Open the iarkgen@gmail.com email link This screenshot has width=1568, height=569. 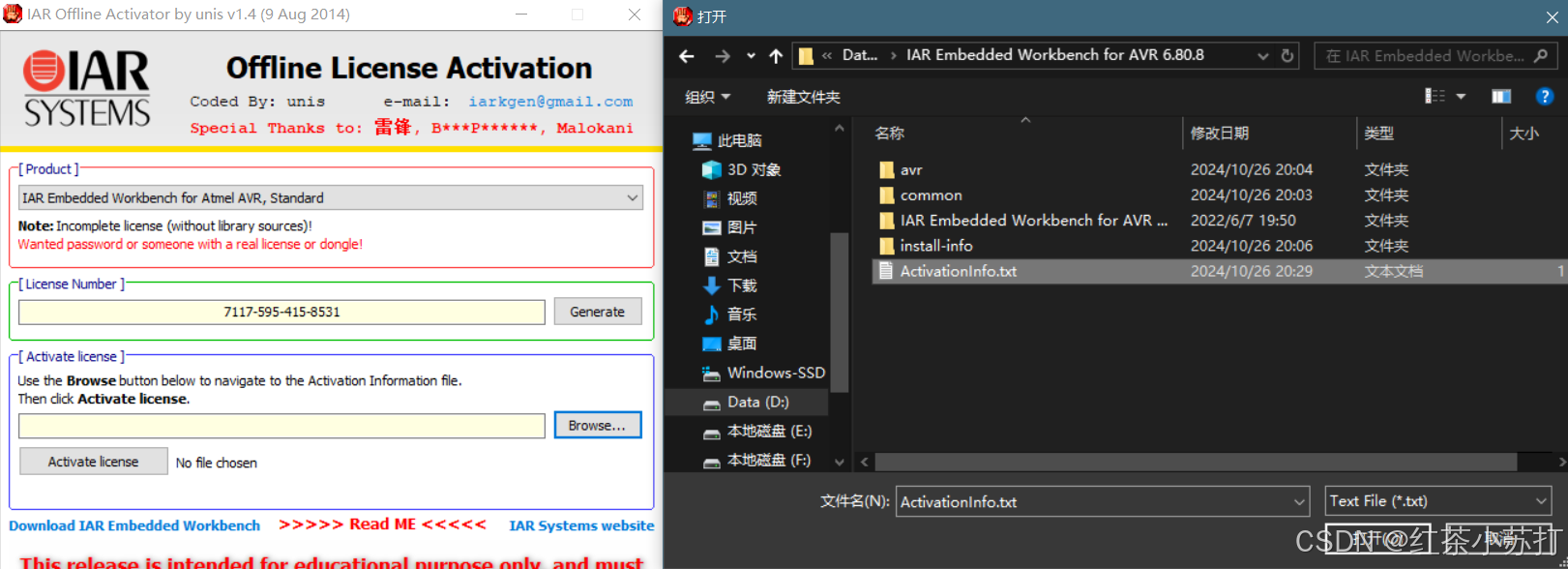(550, 102)
